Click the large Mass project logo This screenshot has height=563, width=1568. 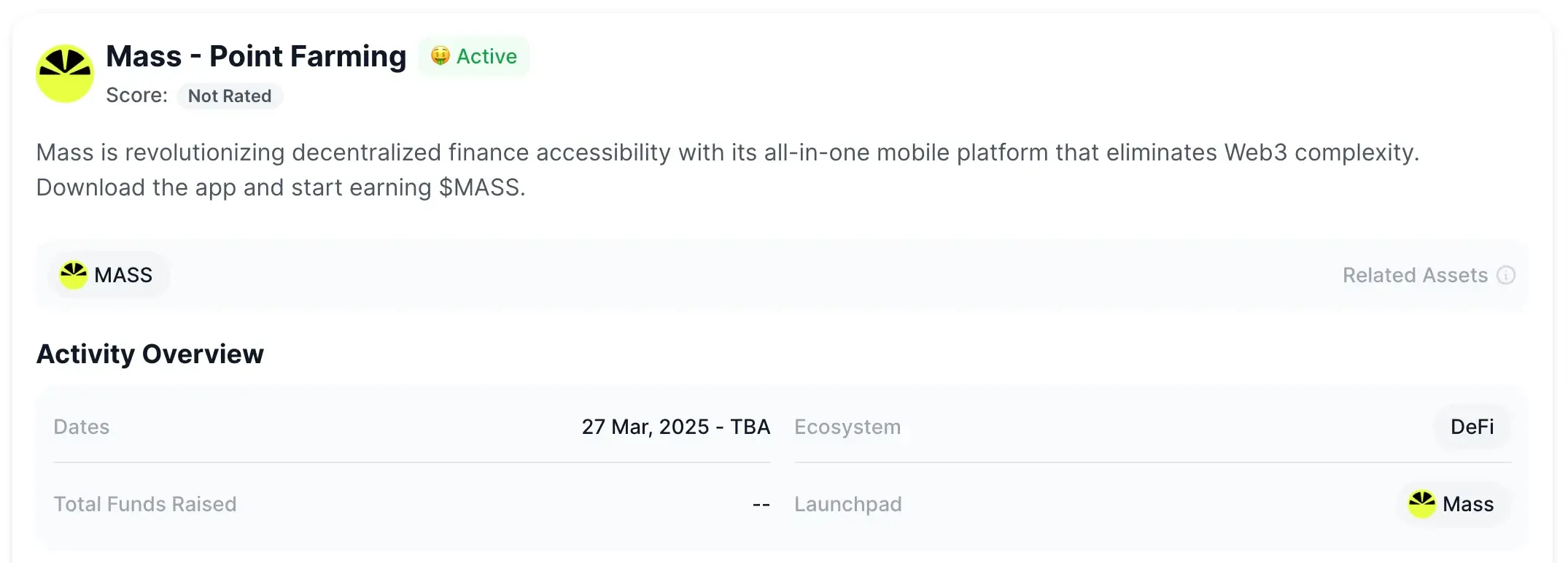coord(64,74)
